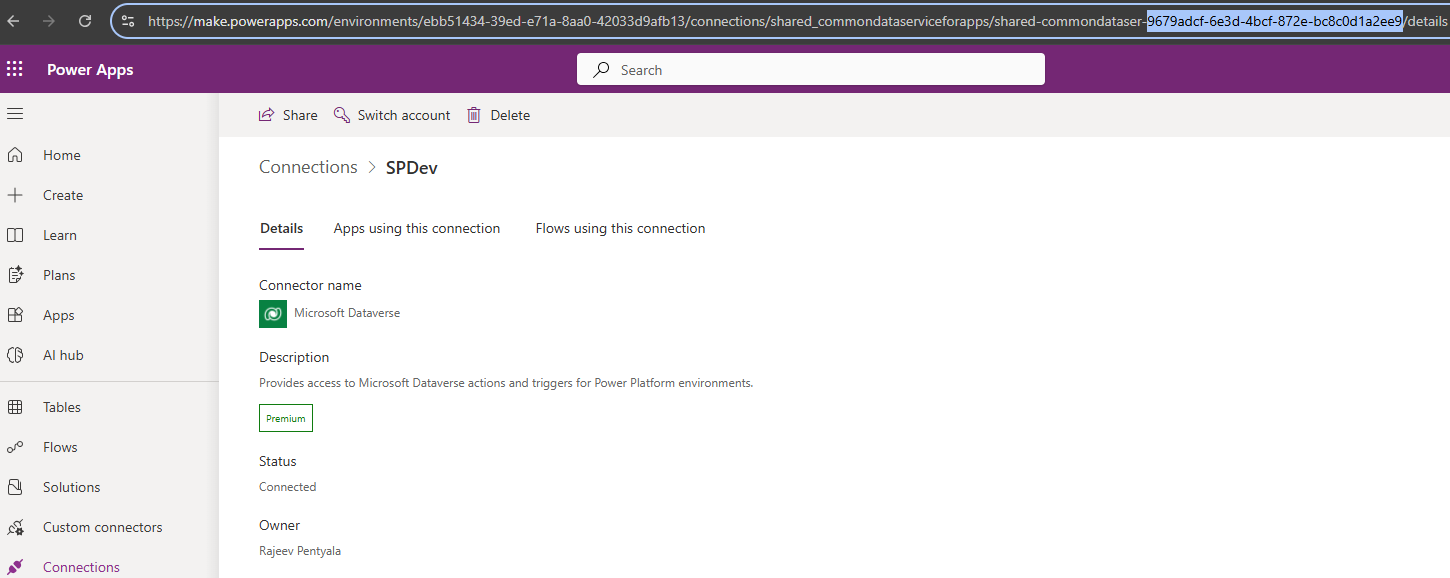Screen dimensions: 1450x578
Task: Click the Microsoft Dataverse connector icon
Action: coord(273,313)
